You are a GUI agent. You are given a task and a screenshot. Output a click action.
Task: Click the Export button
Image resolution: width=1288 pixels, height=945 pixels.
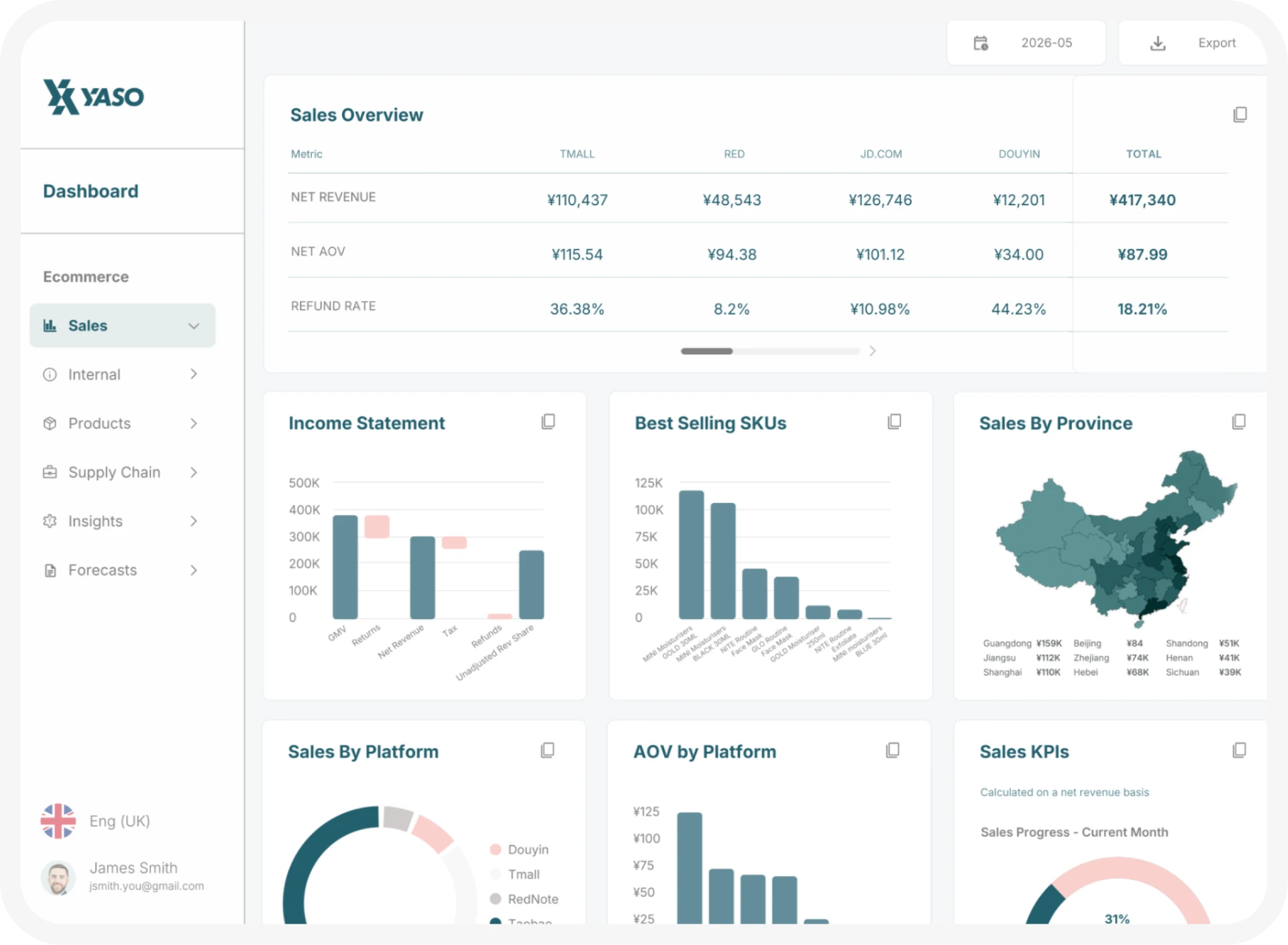1193,43
